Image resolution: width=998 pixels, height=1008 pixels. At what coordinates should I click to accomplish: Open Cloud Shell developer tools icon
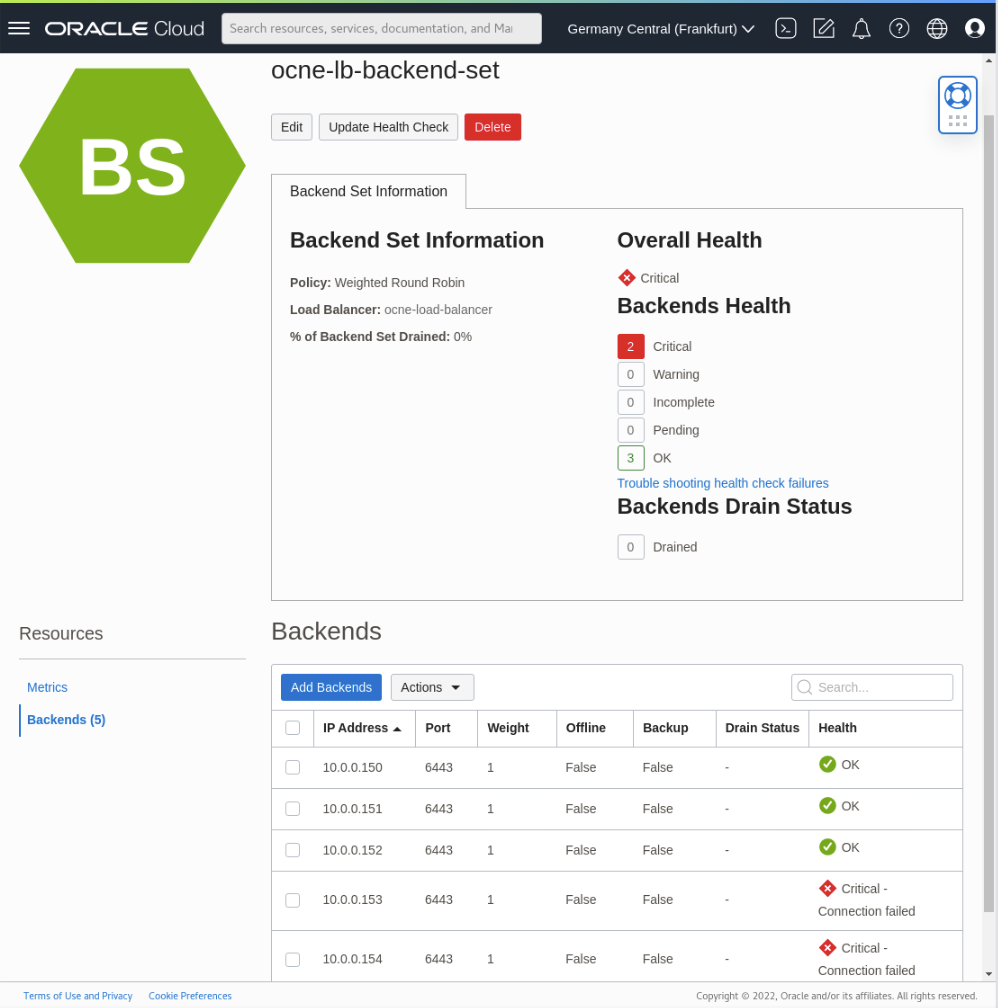(785, 28)
